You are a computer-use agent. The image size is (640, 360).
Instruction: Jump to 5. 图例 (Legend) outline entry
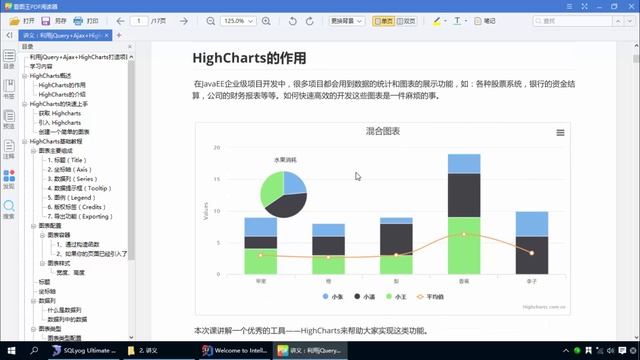tap(71, 198)
